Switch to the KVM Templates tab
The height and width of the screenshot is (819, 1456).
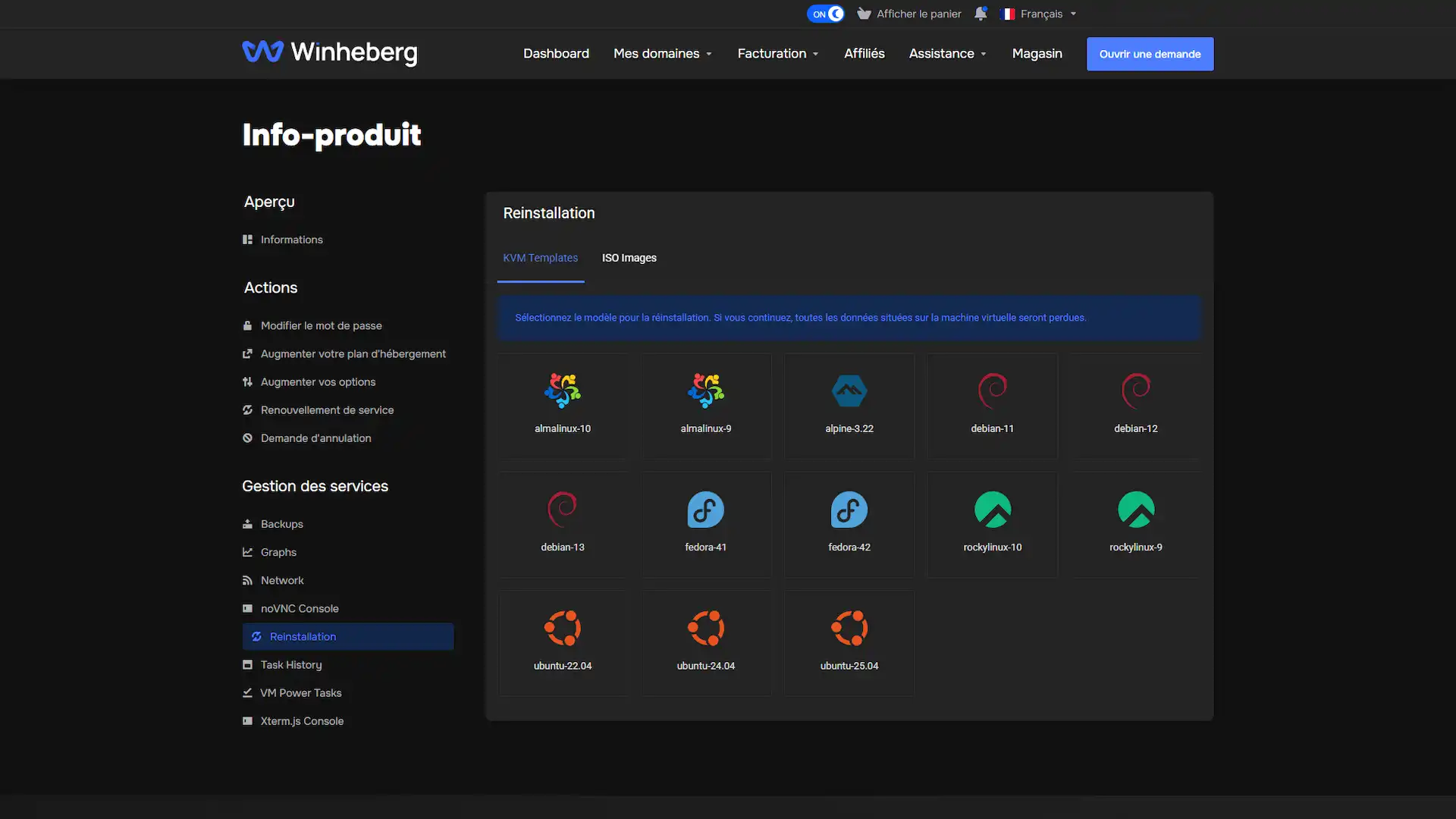(541, 259)
